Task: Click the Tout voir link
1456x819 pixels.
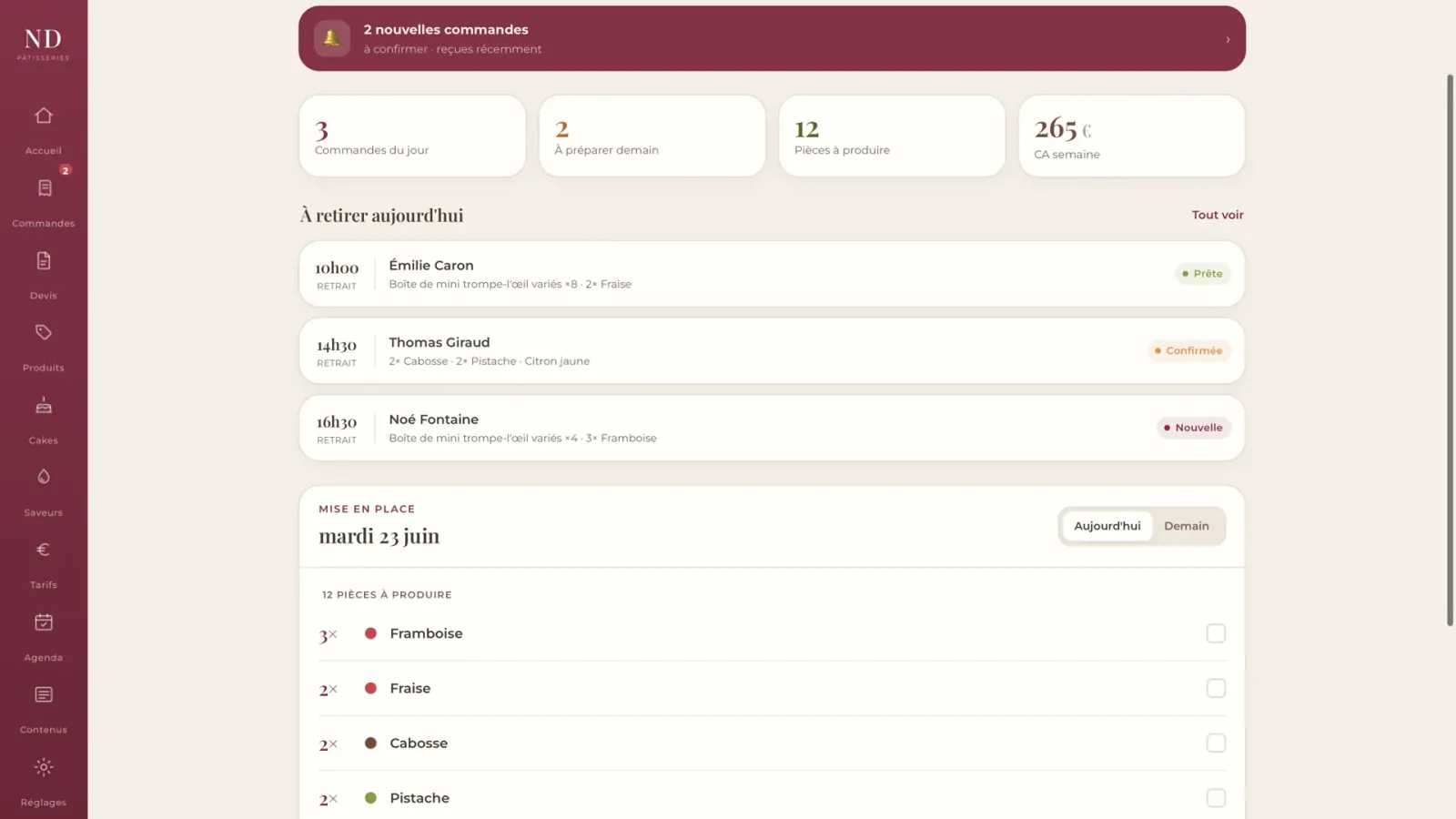Action: (x=1218, y=215)
